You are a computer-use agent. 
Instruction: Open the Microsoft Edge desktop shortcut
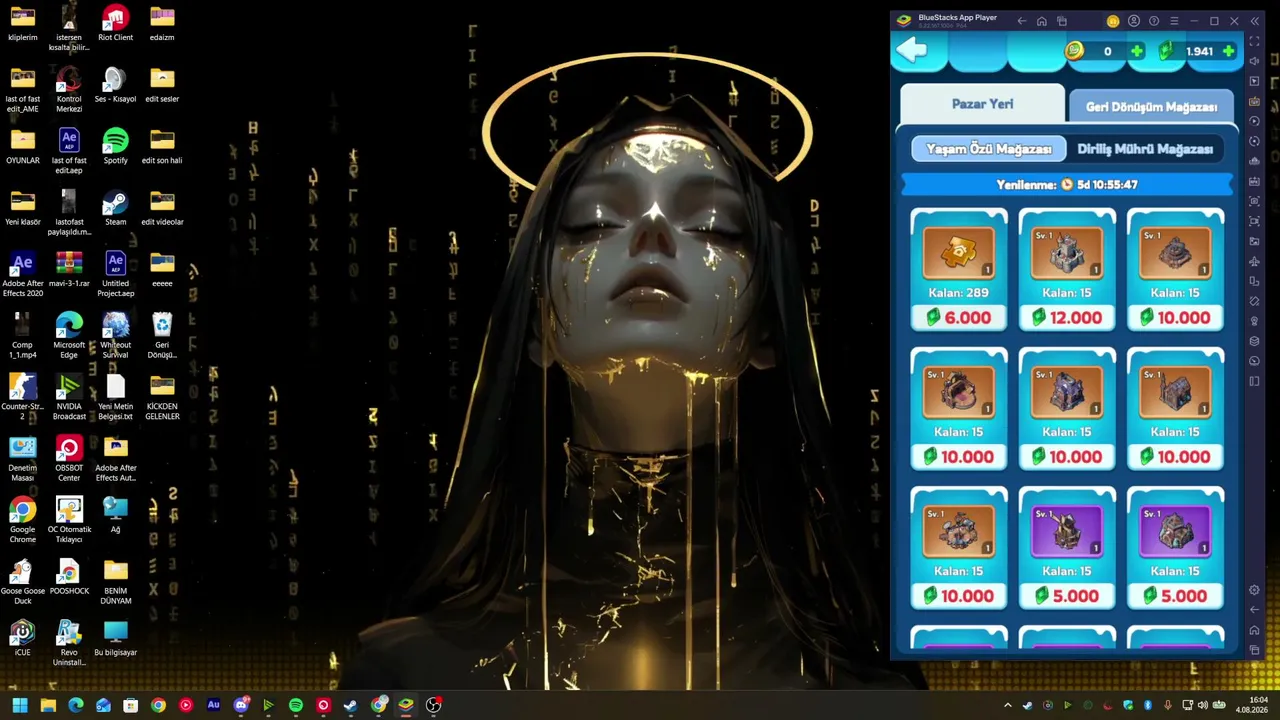[69, 335]
